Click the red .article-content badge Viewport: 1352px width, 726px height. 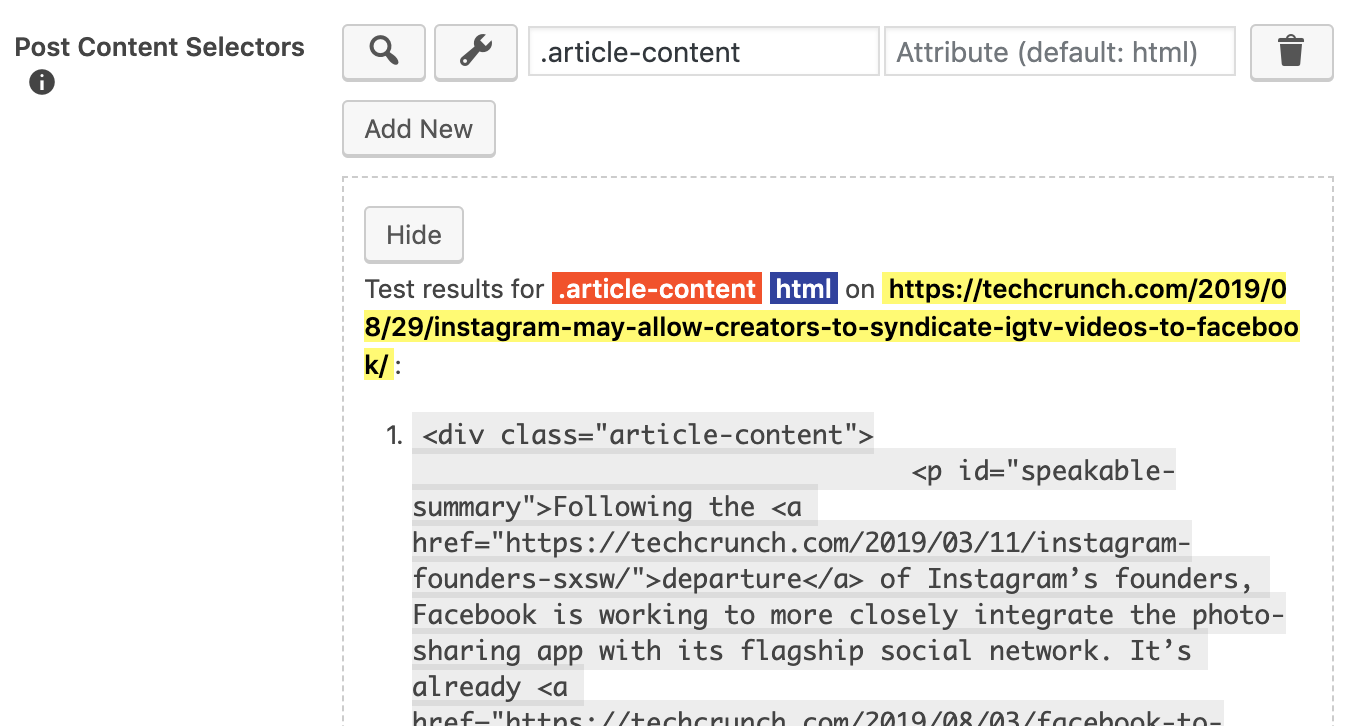click(657, 290)
